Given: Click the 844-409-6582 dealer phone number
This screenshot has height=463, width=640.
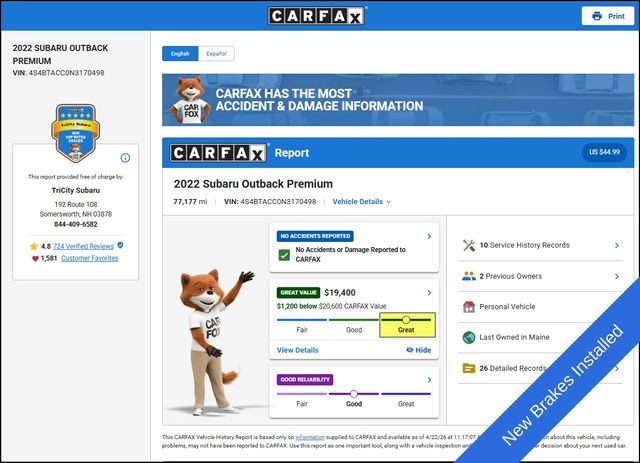Looking at the screenshot, I should tap(76, 224).
